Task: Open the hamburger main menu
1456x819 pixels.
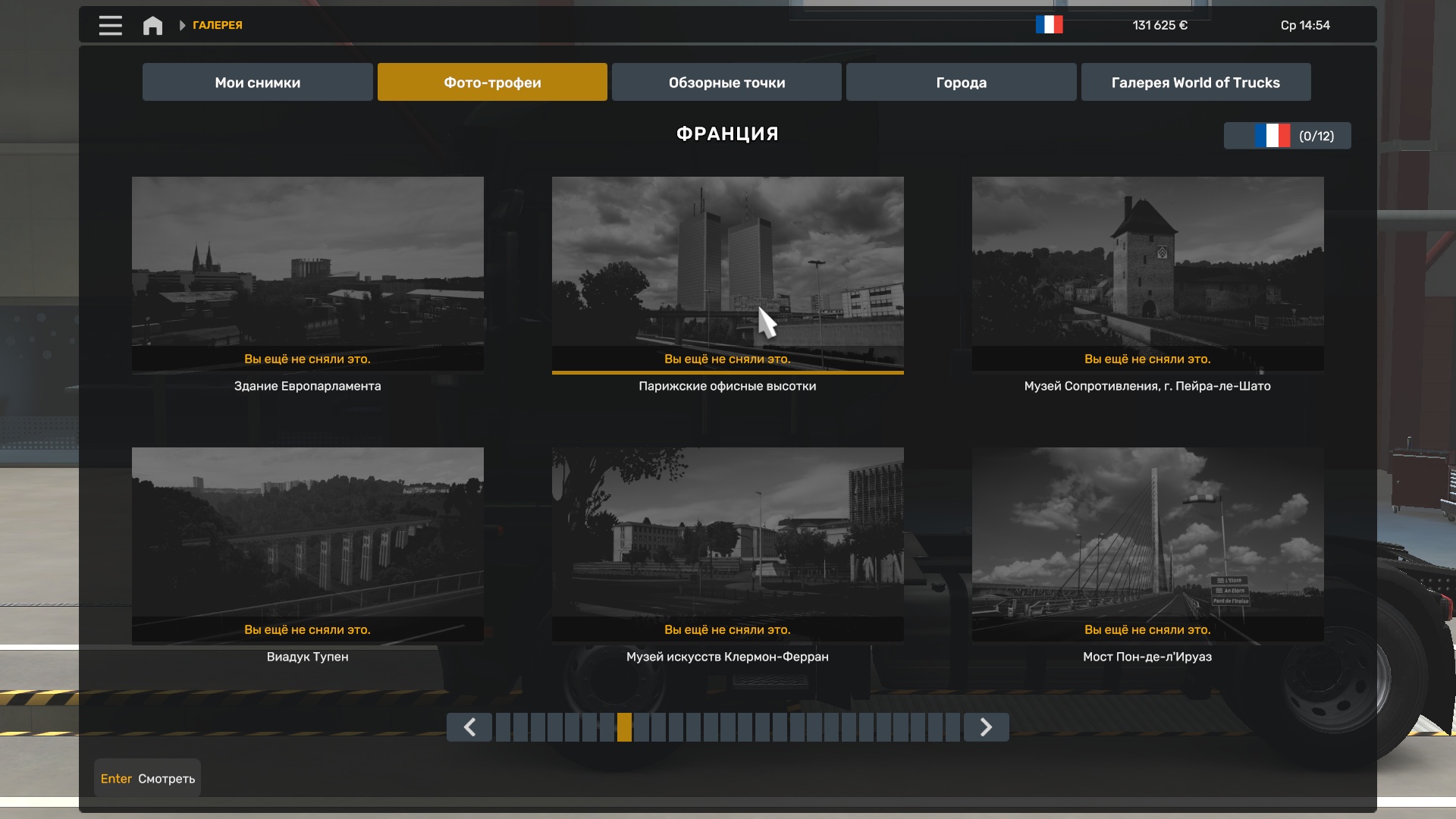Action: click(x=110, y=25)
